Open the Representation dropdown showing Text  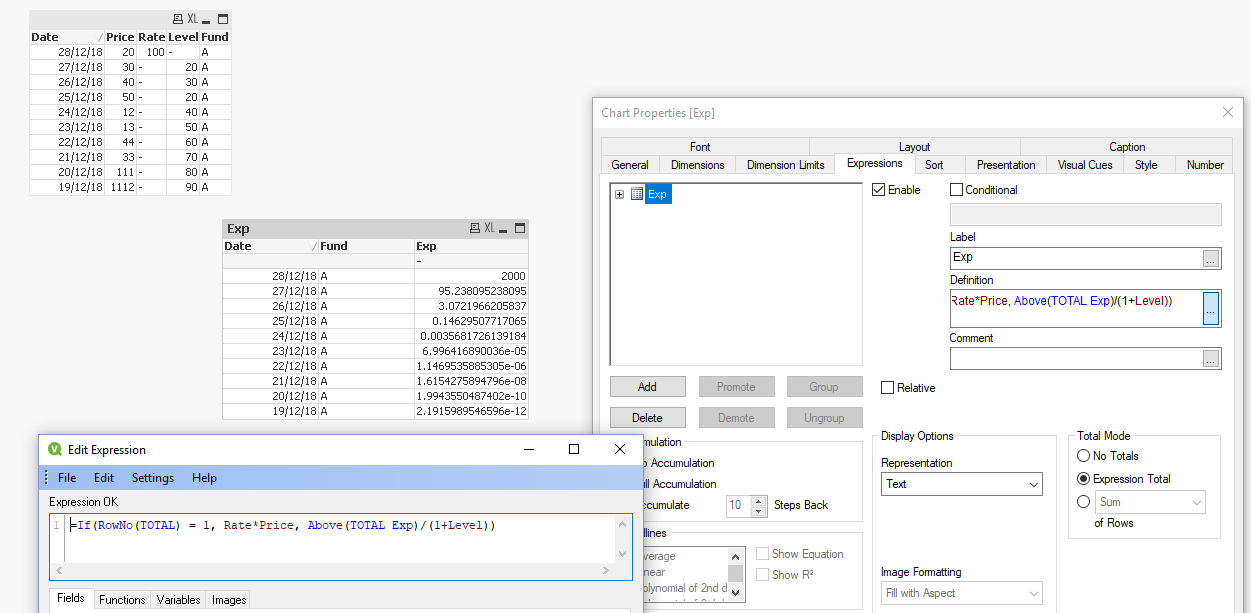coord(961,484)
